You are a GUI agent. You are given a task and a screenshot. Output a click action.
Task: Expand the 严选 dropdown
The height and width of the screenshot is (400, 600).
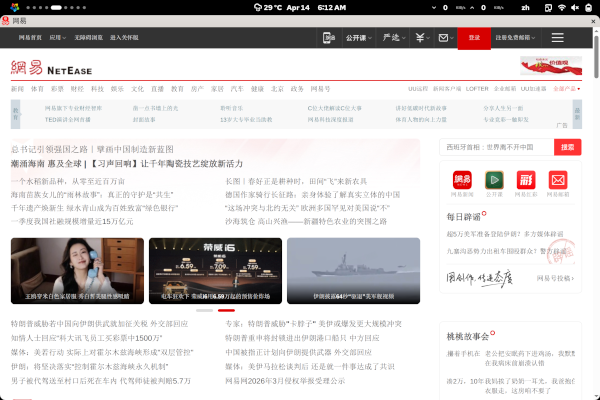point(394,38)
